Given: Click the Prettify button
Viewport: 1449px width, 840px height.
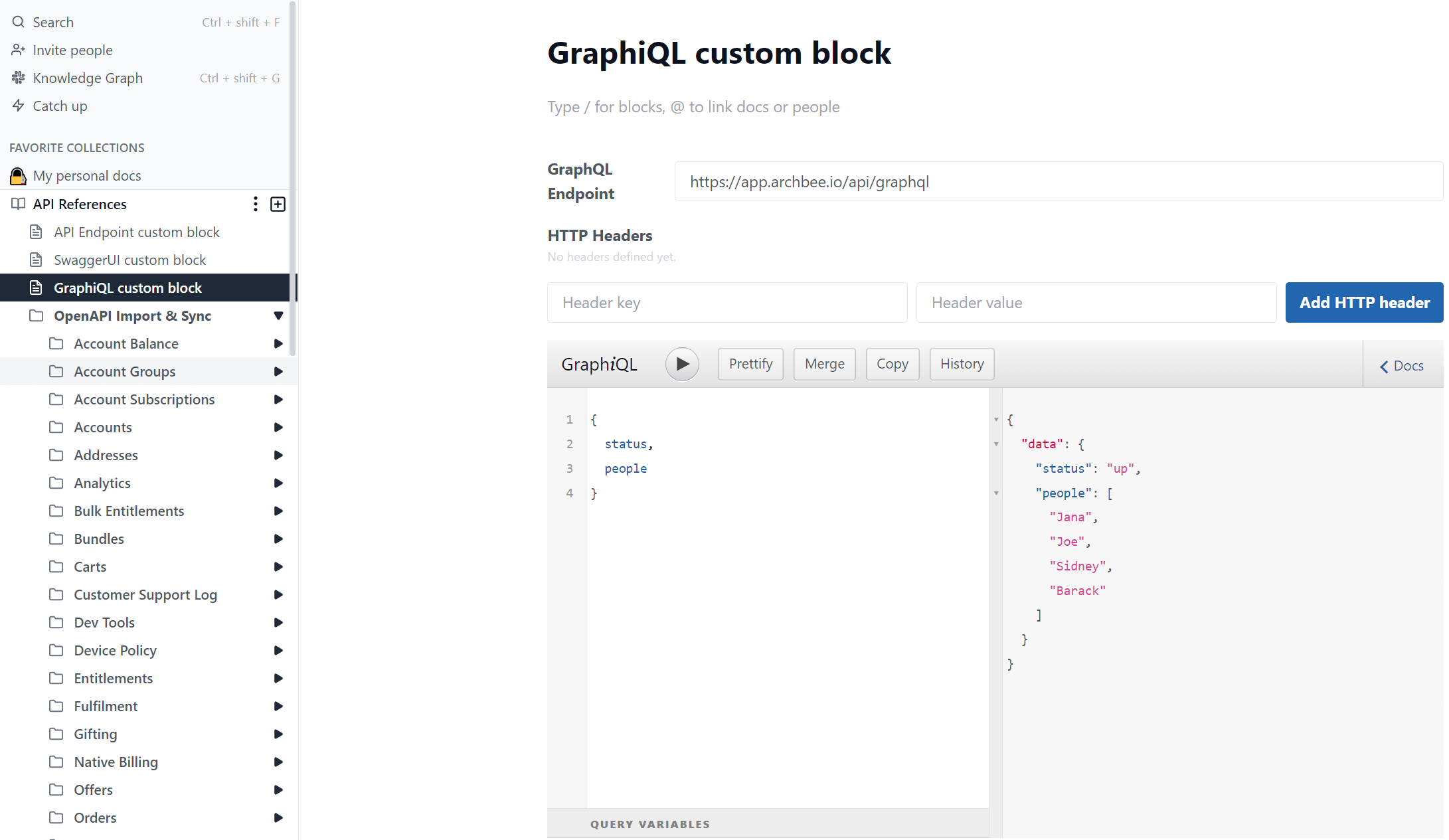Looking at the screenshot, I should coord(750,364).
